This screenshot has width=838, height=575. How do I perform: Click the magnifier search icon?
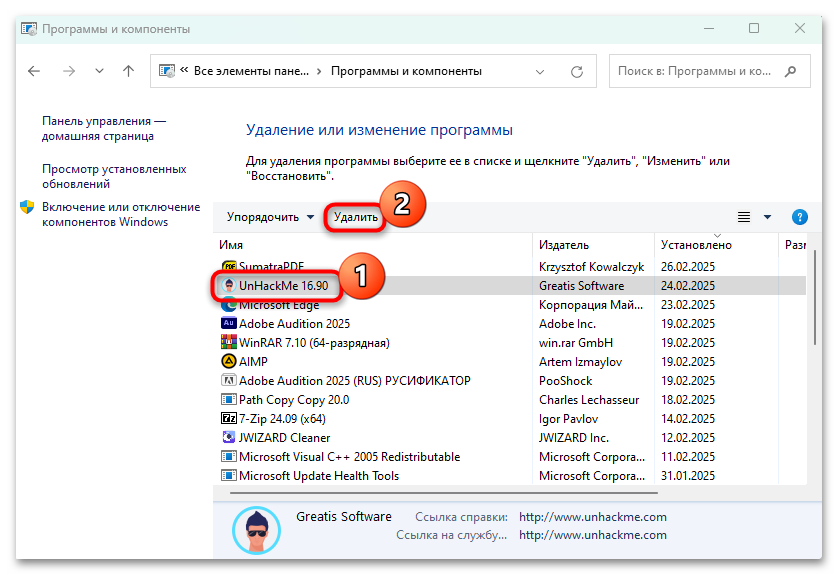pos(790,71)
